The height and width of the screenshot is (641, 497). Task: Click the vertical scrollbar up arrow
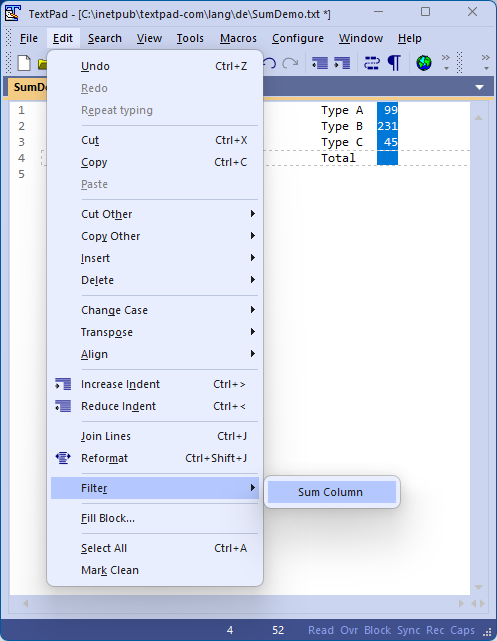(x=479, y=118)
